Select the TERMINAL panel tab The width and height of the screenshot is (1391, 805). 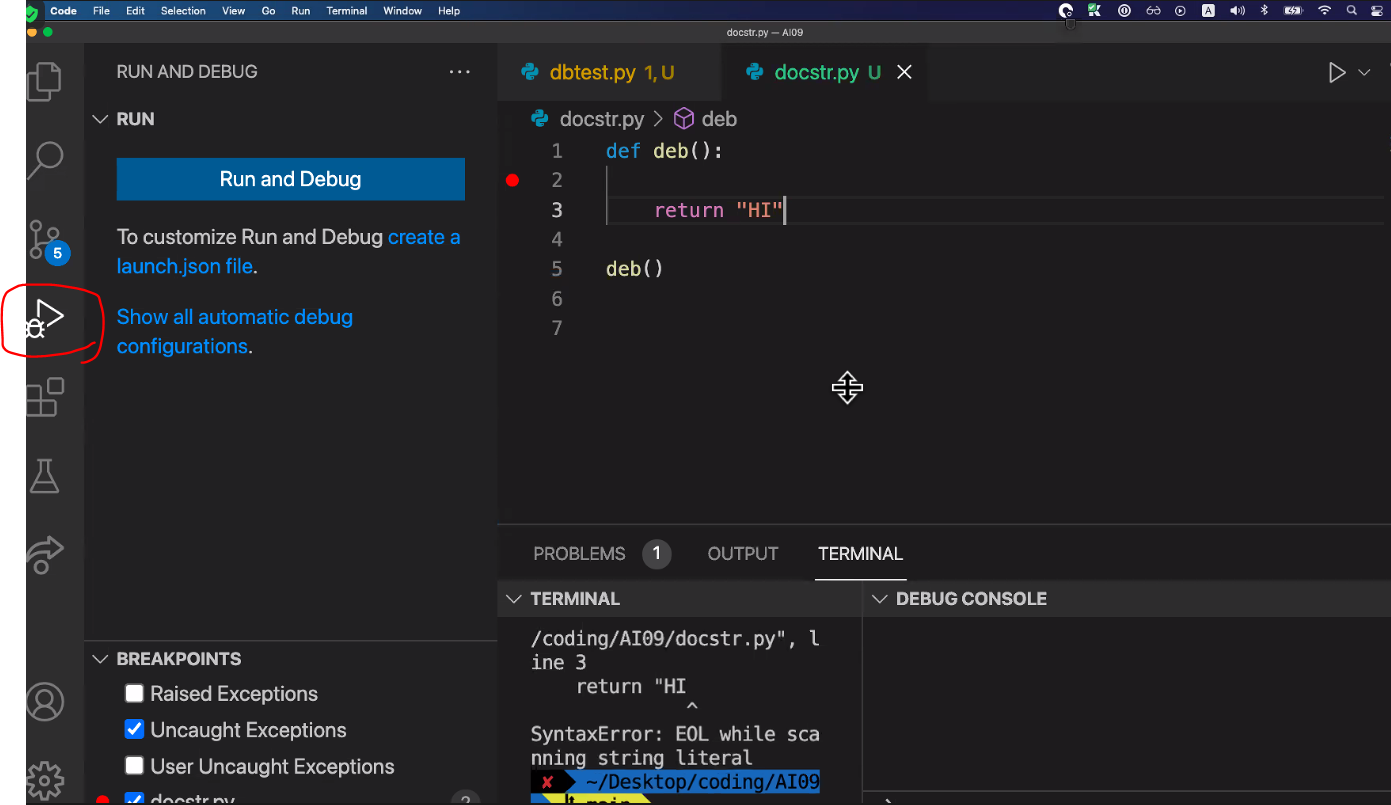(860, 554)
